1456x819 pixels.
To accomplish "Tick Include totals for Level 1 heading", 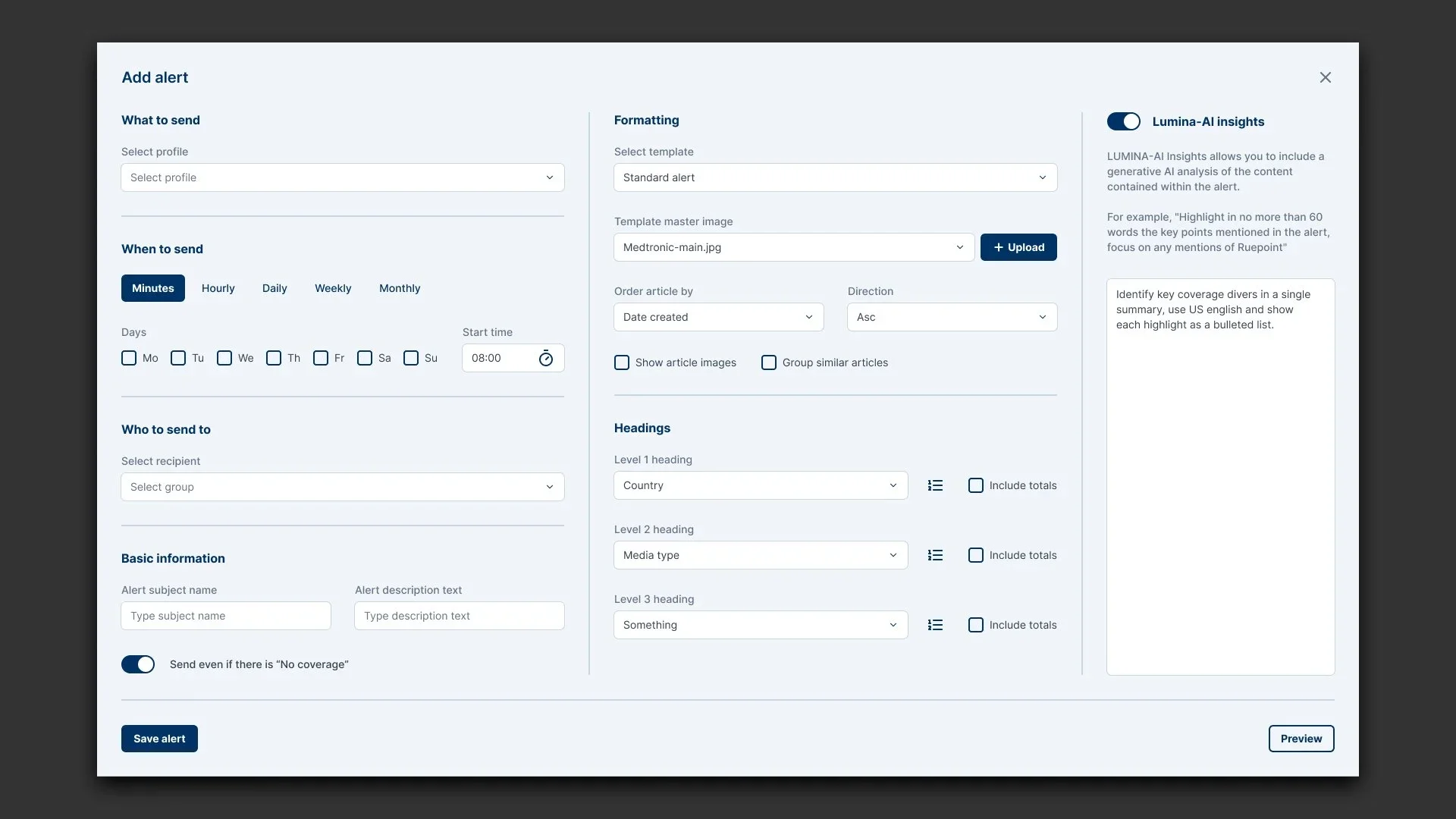I will (x=976, y=485).
